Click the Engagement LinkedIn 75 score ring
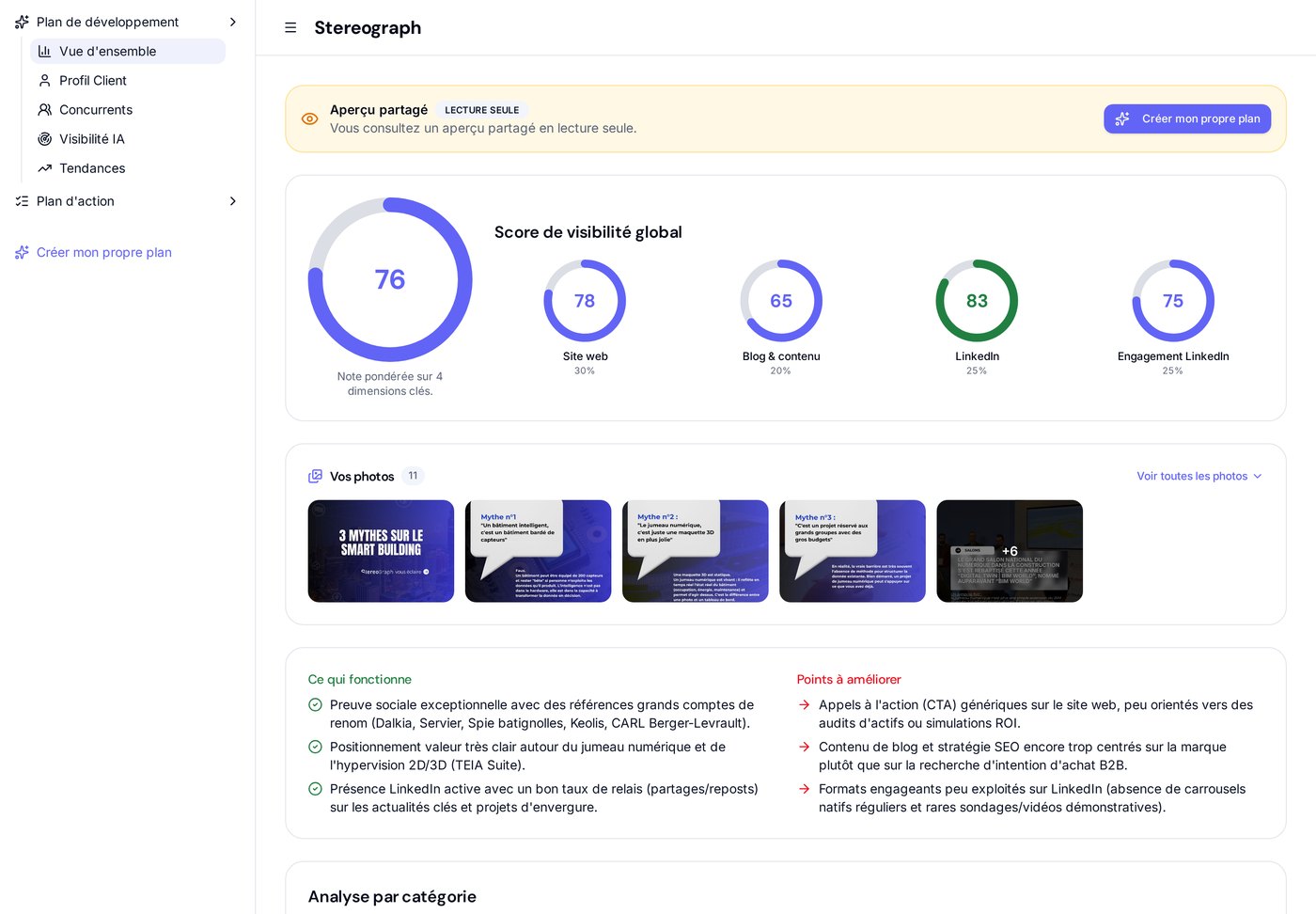 [1173, 301]
